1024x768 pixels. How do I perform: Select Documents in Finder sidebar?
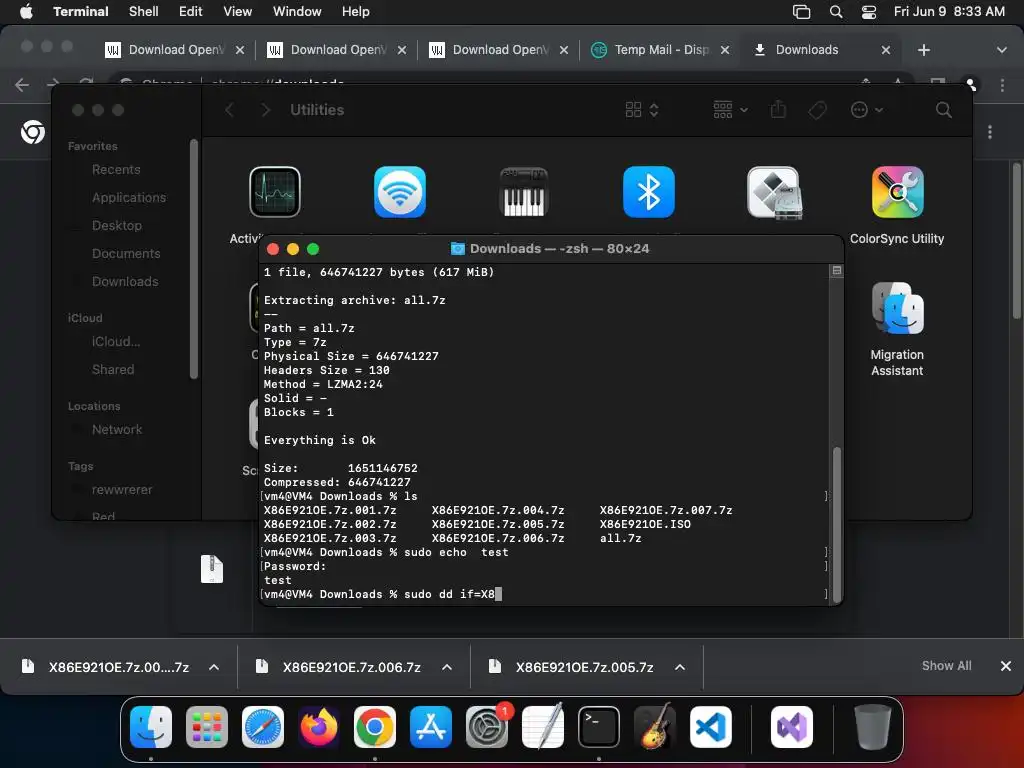(x=126, y=254)
